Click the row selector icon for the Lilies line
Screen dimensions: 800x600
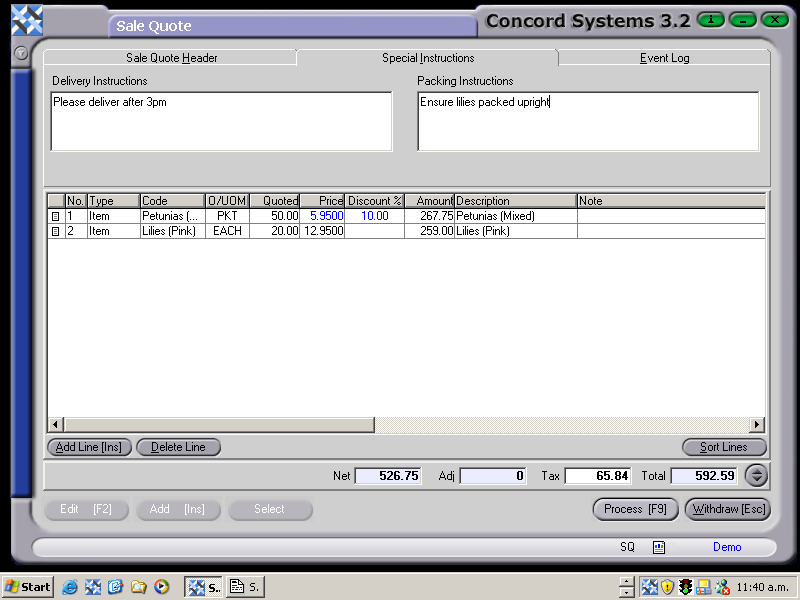[57, 230]
